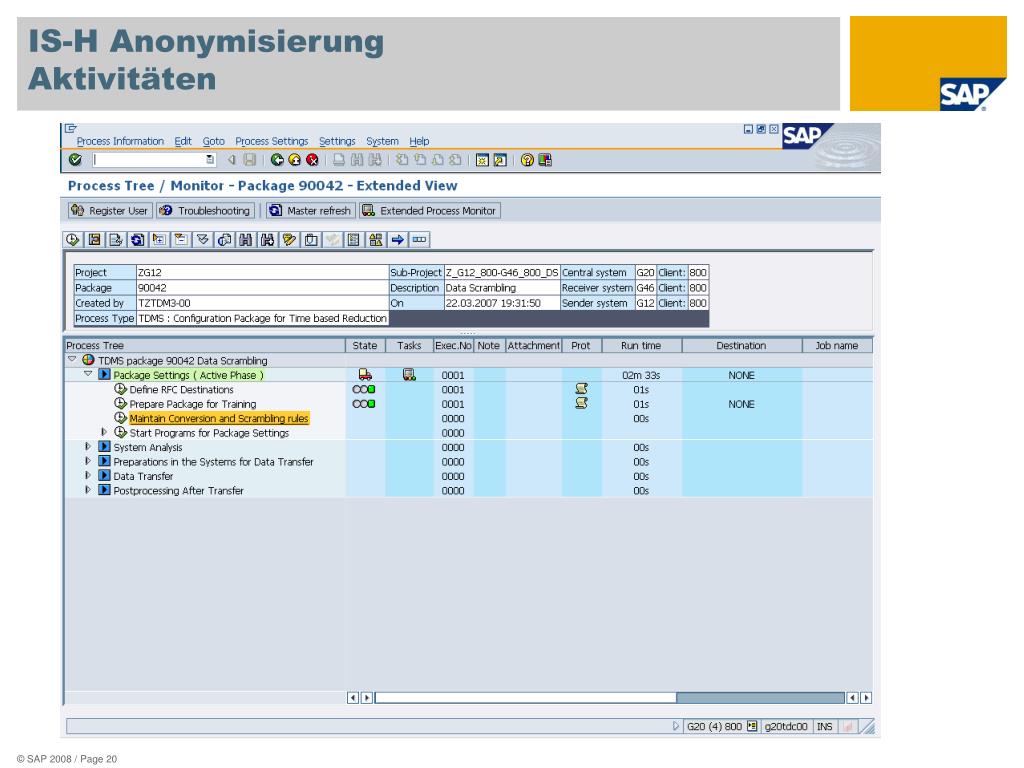Click the truck state icon for Package Settings

365,375
